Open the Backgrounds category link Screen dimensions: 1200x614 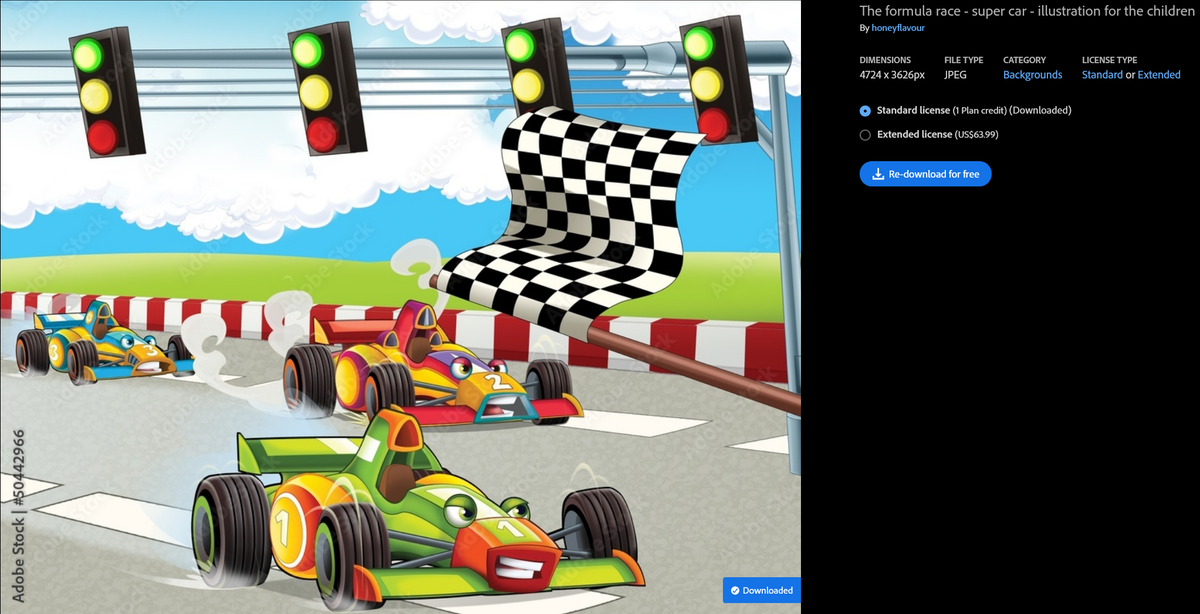coord(1032,75)
